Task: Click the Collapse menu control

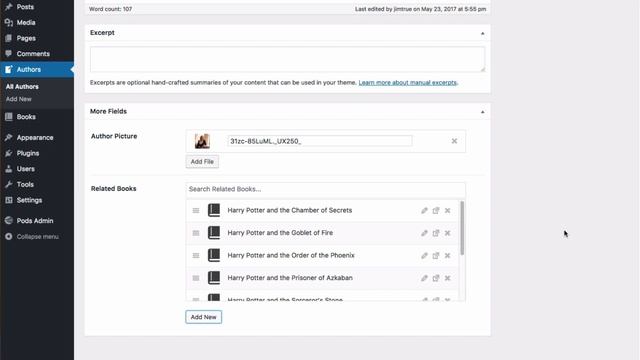Action: click(x=37, y=236)
